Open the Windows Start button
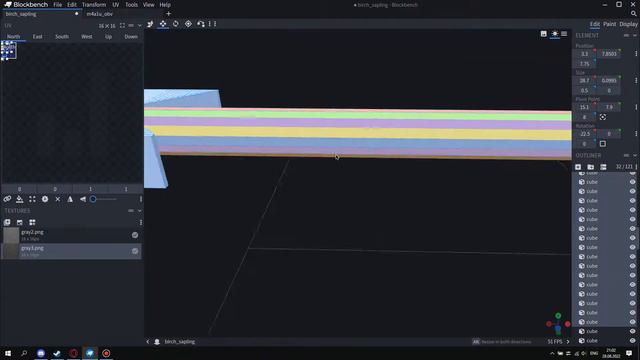 8,353
